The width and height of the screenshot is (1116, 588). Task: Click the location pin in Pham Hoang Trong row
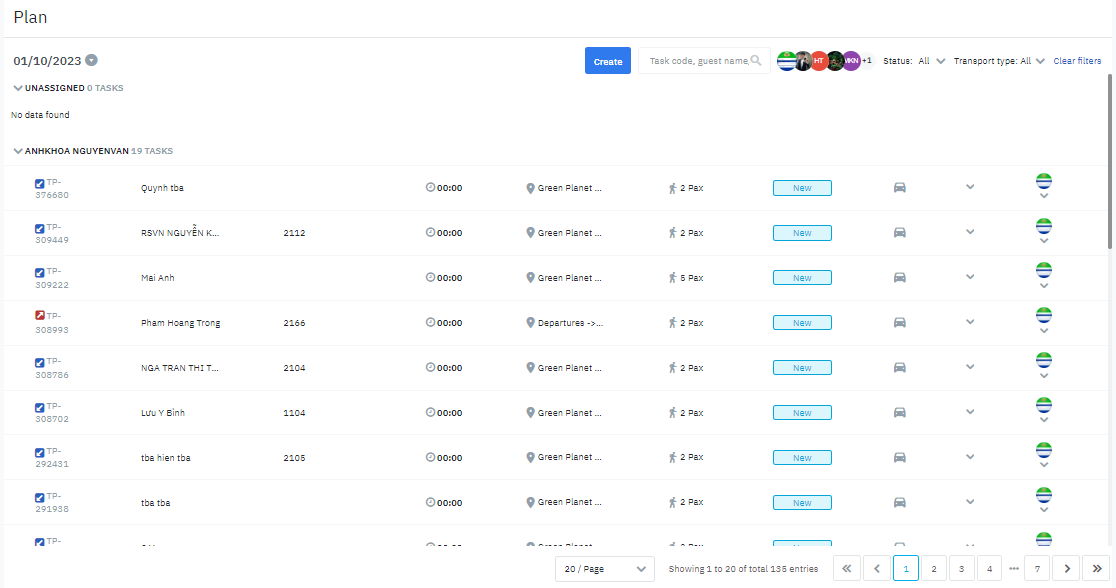tap(530, 323)
